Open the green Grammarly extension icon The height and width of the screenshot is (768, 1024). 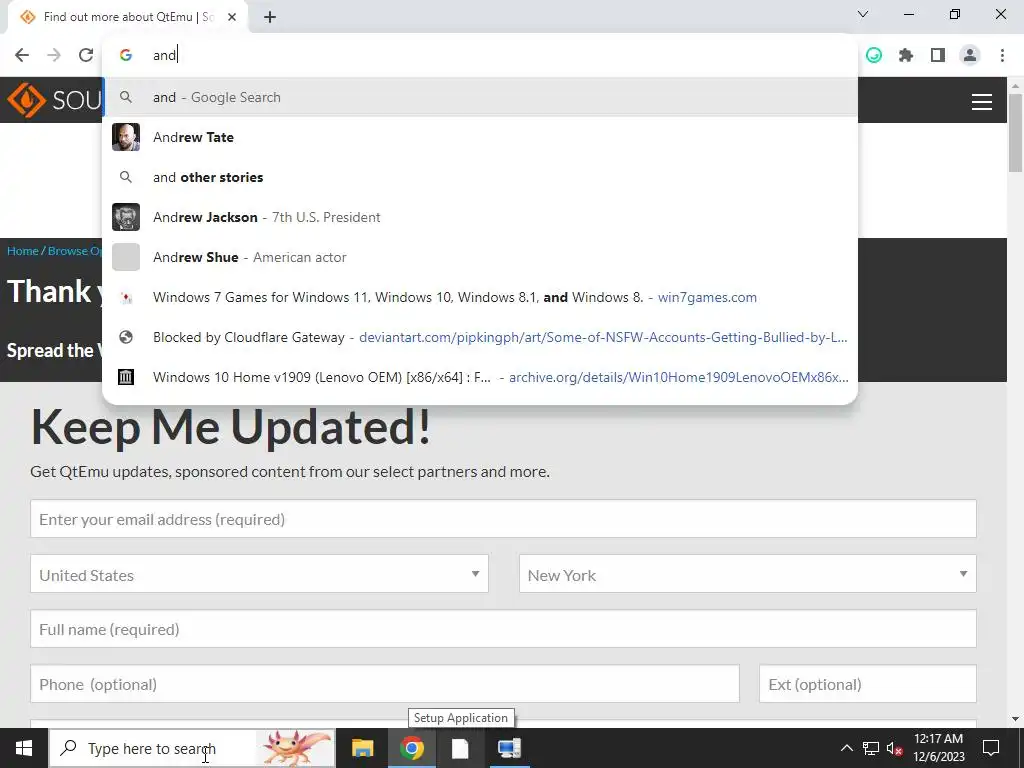click(874, 56)
